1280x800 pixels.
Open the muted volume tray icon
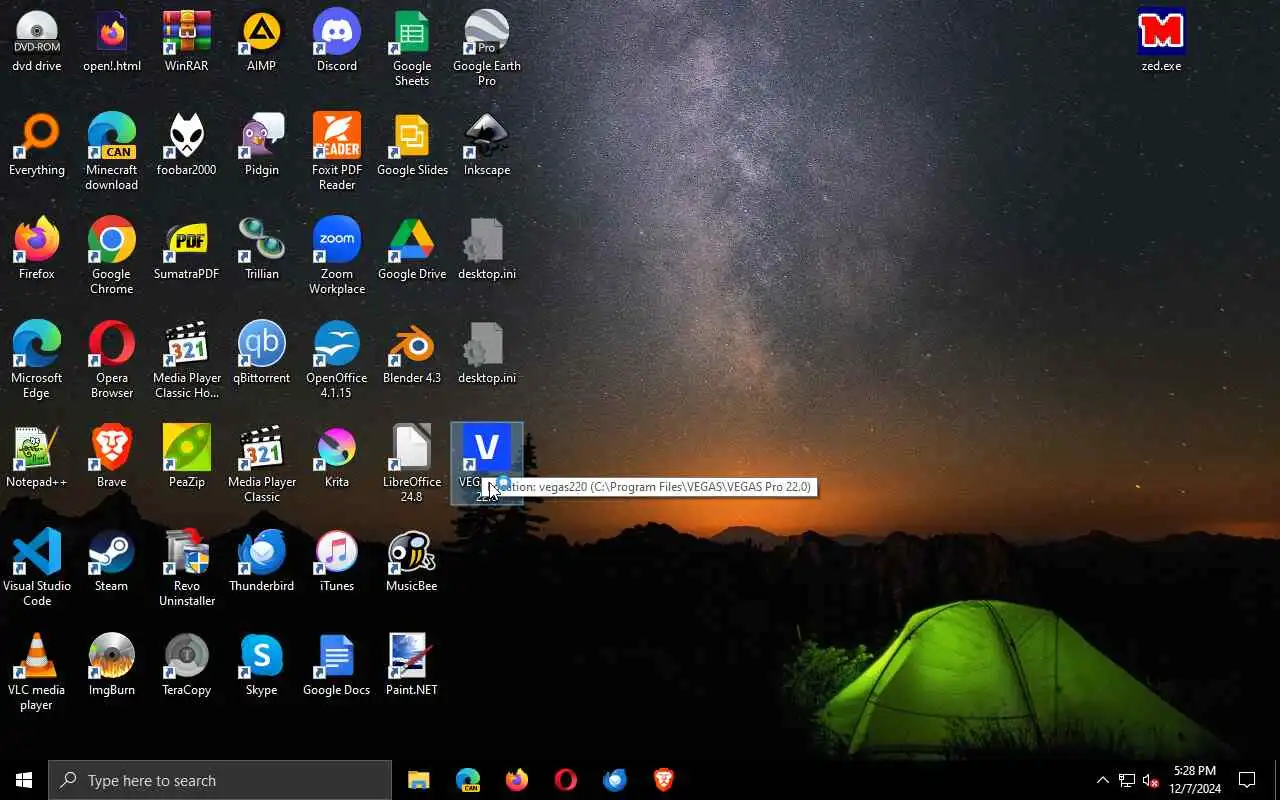(1150, 780)
